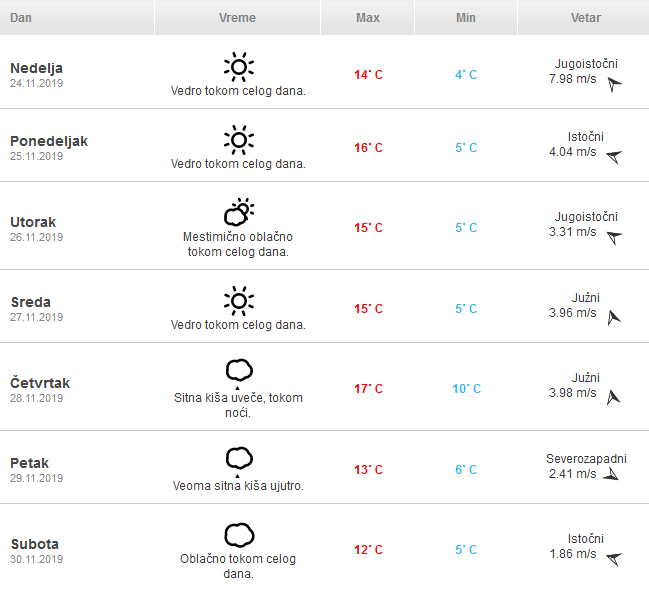
Task: Click the wind arrow icon for Petak
Action: point(610,474)
